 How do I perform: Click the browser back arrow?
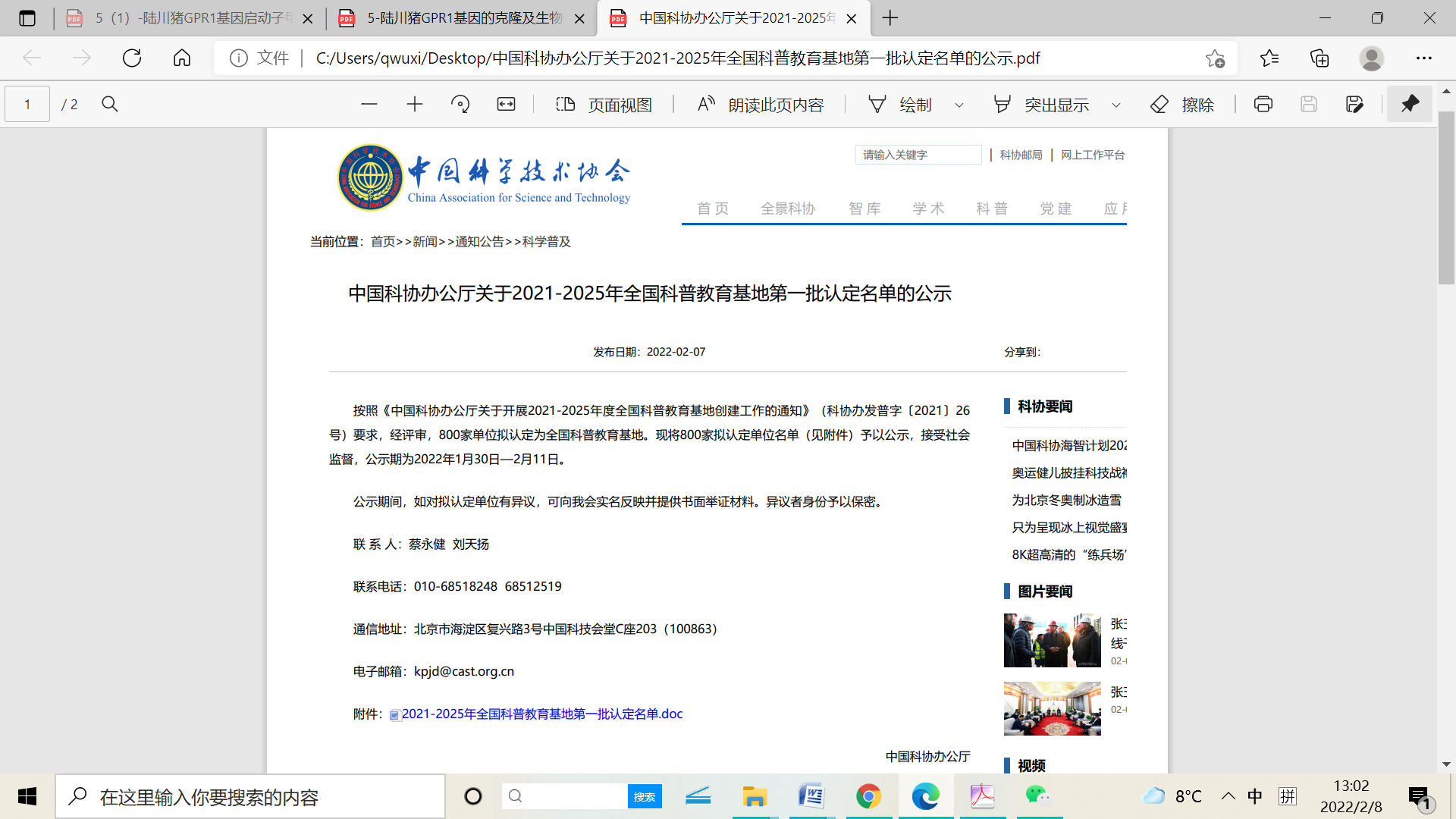click(32, 58)
